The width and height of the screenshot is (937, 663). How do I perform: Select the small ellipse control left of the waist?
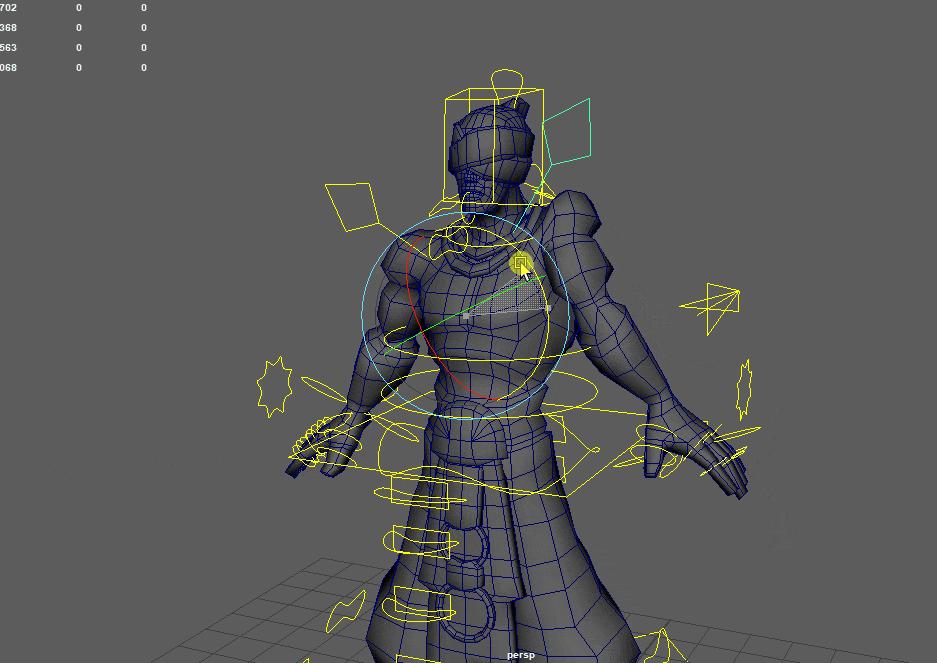point(325,389)
